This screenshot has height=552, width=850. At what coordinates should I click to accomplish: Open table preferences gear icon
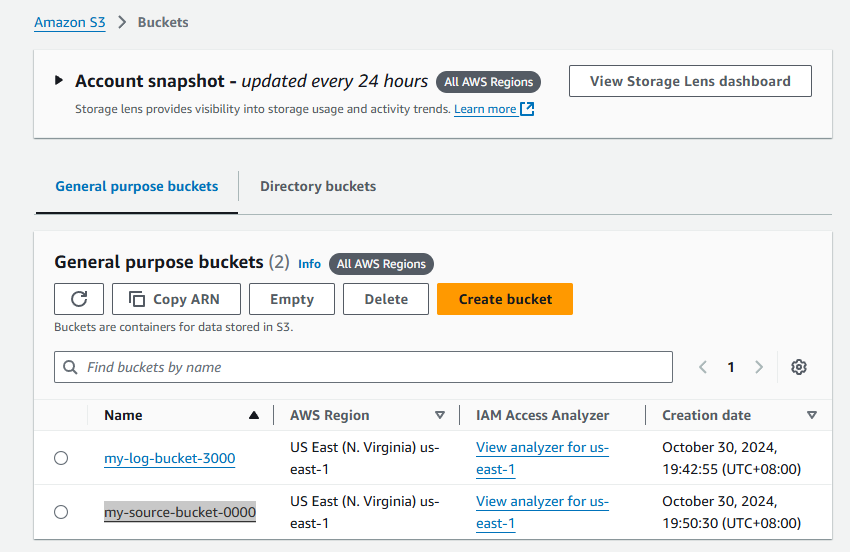(798, 367)
